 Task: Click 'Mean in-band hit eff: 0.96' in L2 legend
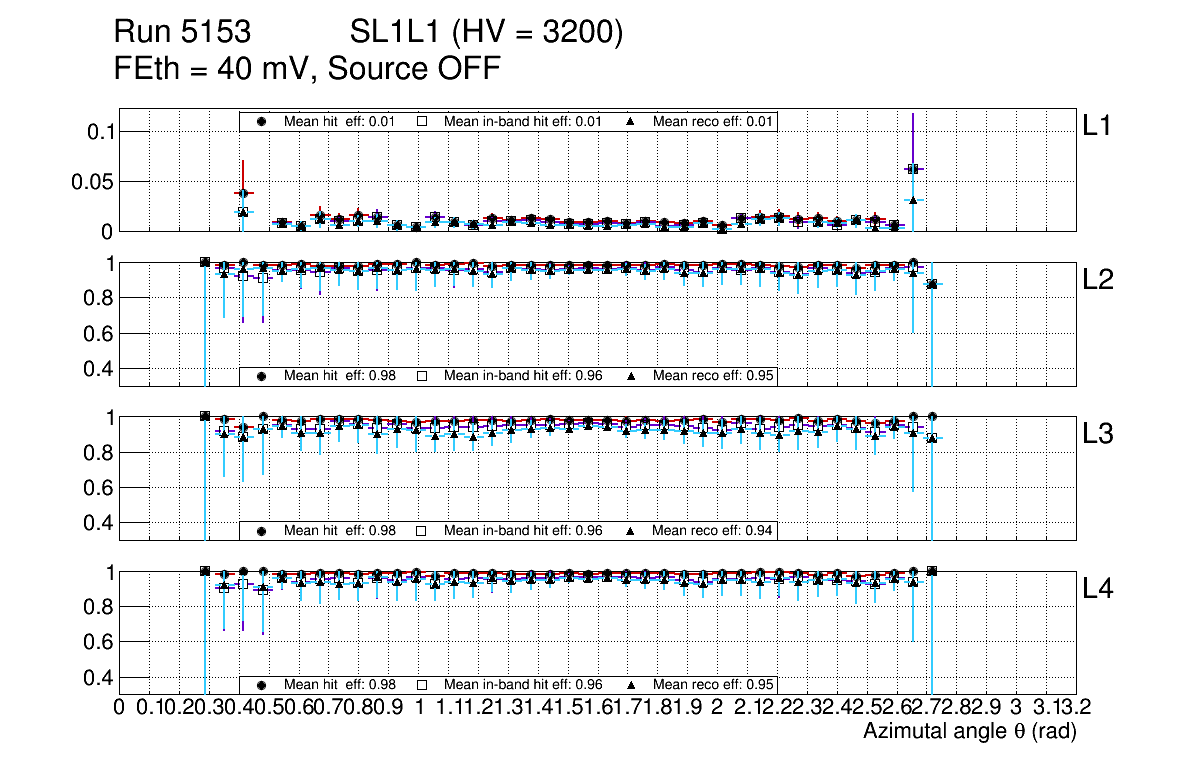(x=522, y=376)
